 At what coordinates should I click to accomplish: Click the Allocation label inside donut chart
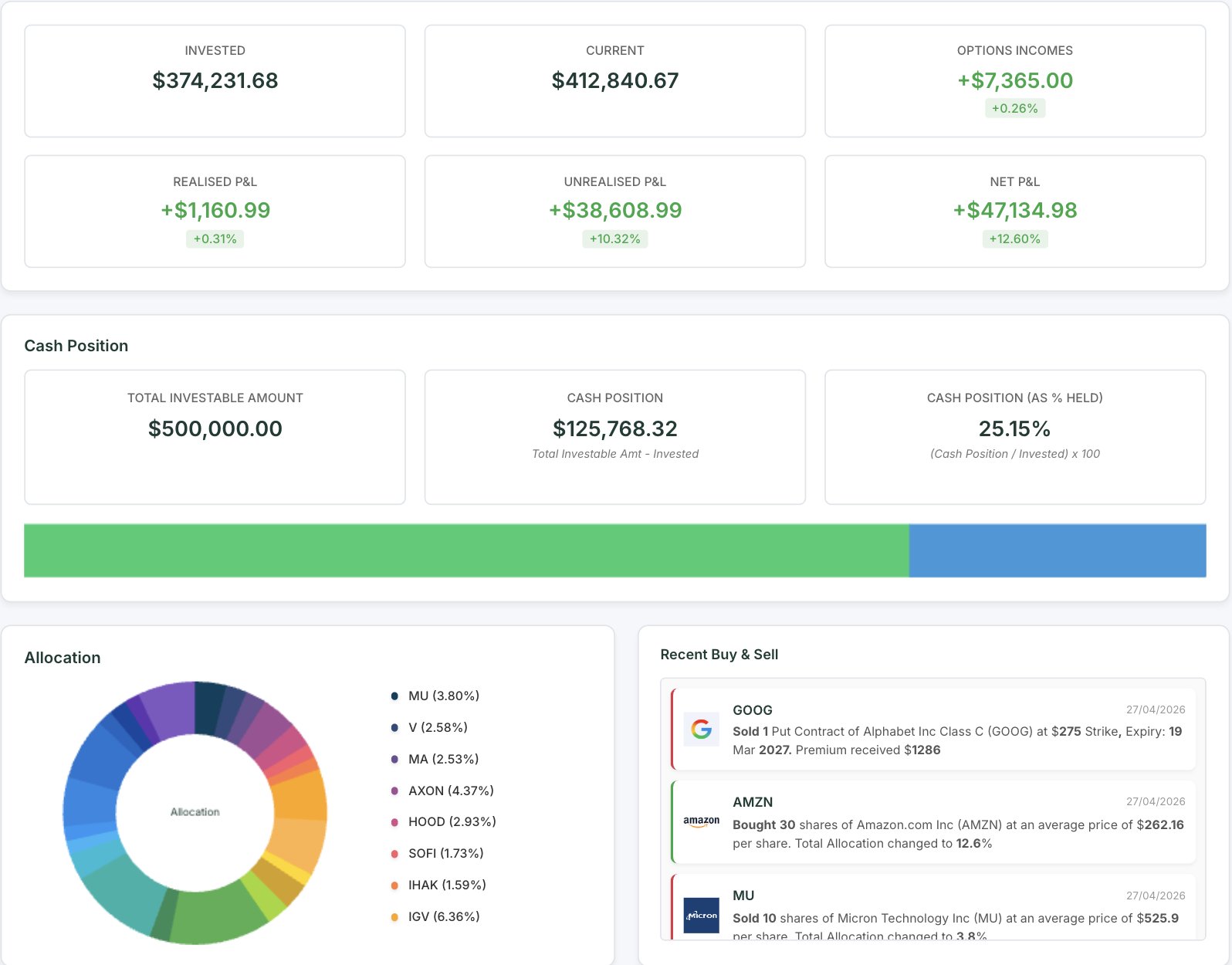coord(195,812)
